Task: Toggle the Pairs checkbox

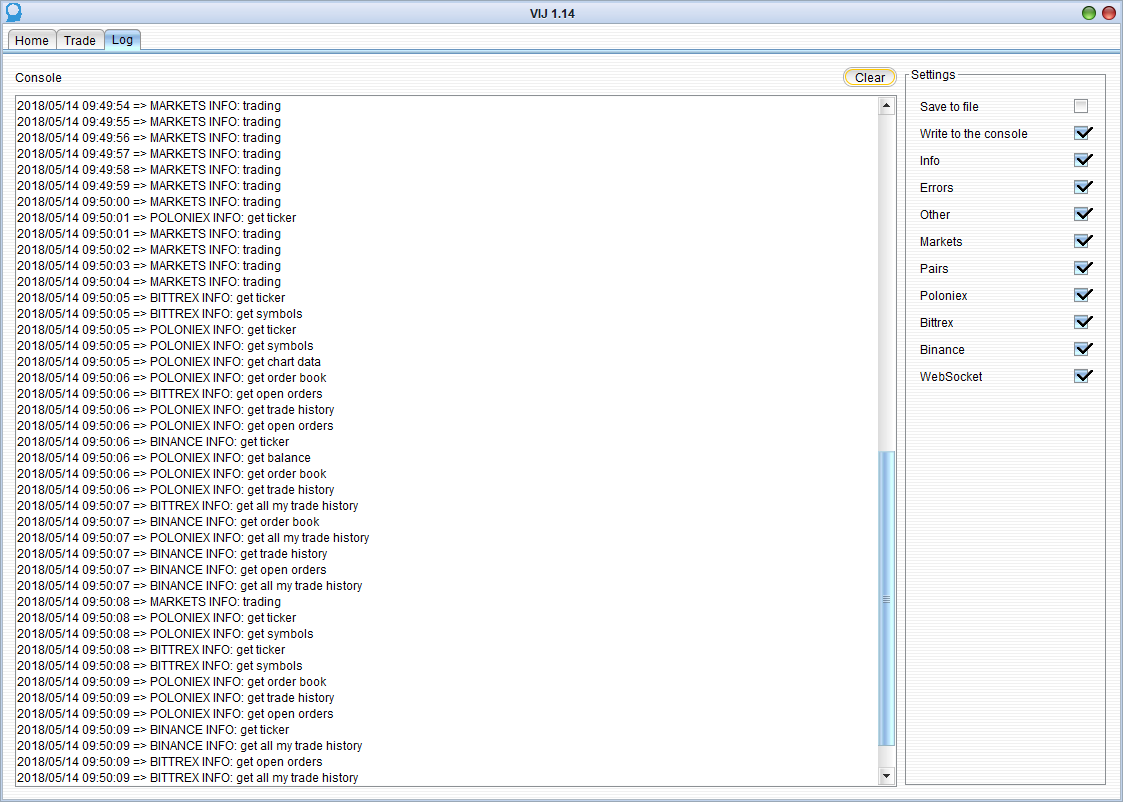Action: pos(1081,269)
